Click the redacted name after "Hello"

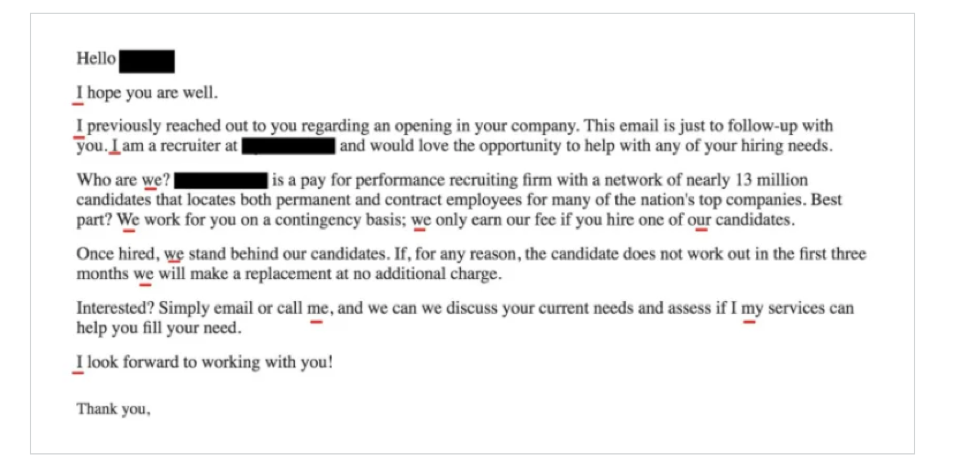147,60
